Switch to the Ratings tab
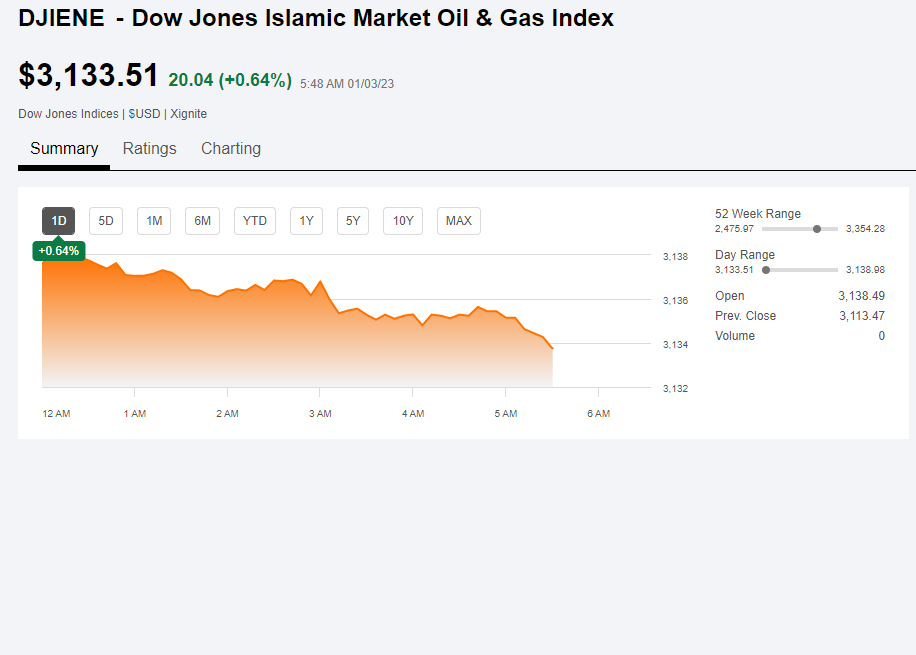The width and height of the screenshot is (916, 655). click(x=149, y=149)
